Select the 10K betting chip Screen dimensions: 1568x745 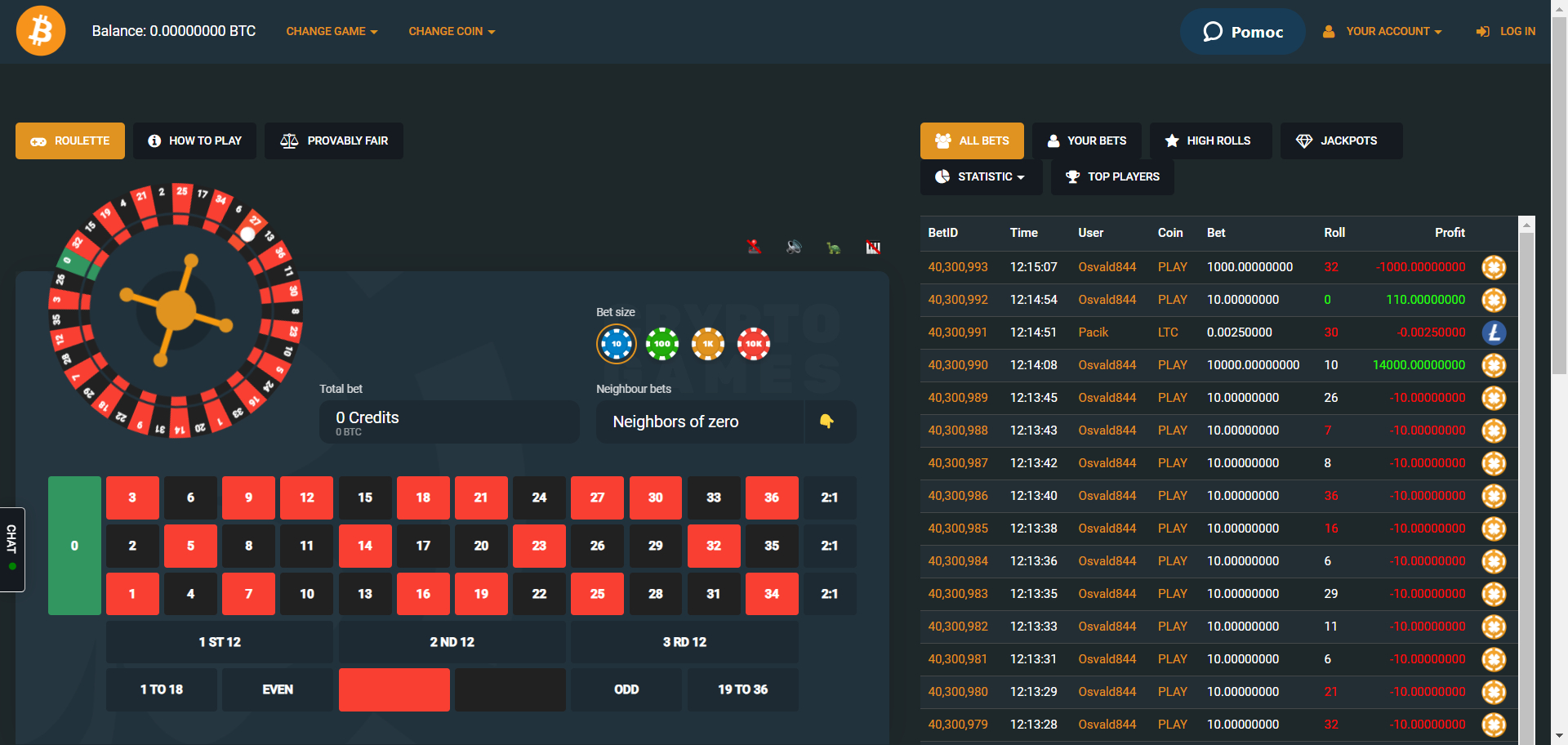pyautogui.click(x=754, y=344)
